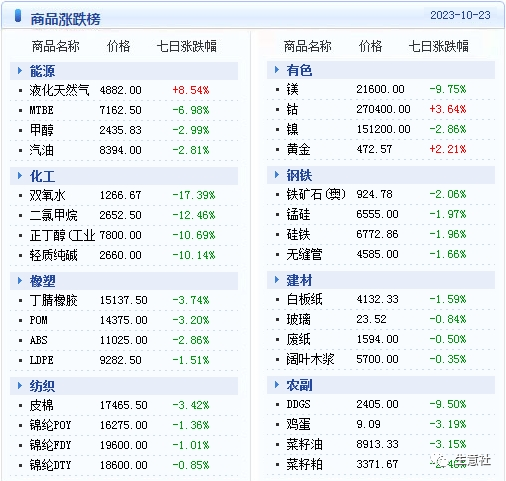Expand the 农副 category arrow
Image resolution: width=506 pixels, height=481 pixels.
pos(277,385)
